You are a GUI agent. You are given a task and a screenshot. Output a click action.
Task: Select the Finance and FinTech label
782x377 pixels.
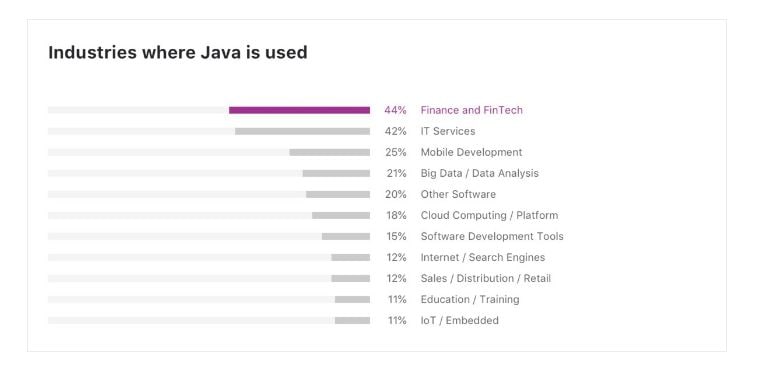pos(471,110)
